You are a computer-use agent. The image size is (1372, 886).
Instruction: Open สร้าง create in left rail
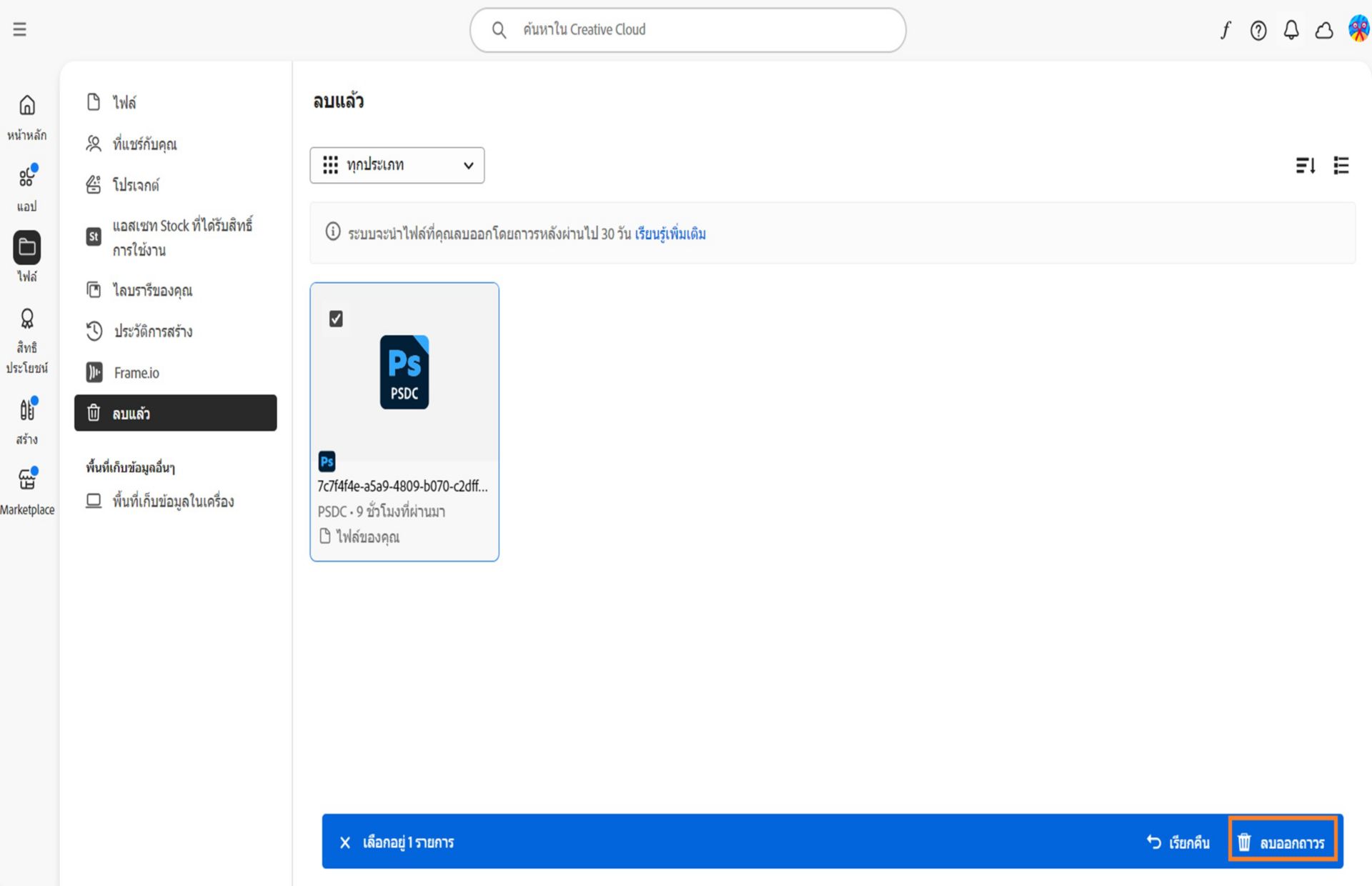click(x=27, y=422)
